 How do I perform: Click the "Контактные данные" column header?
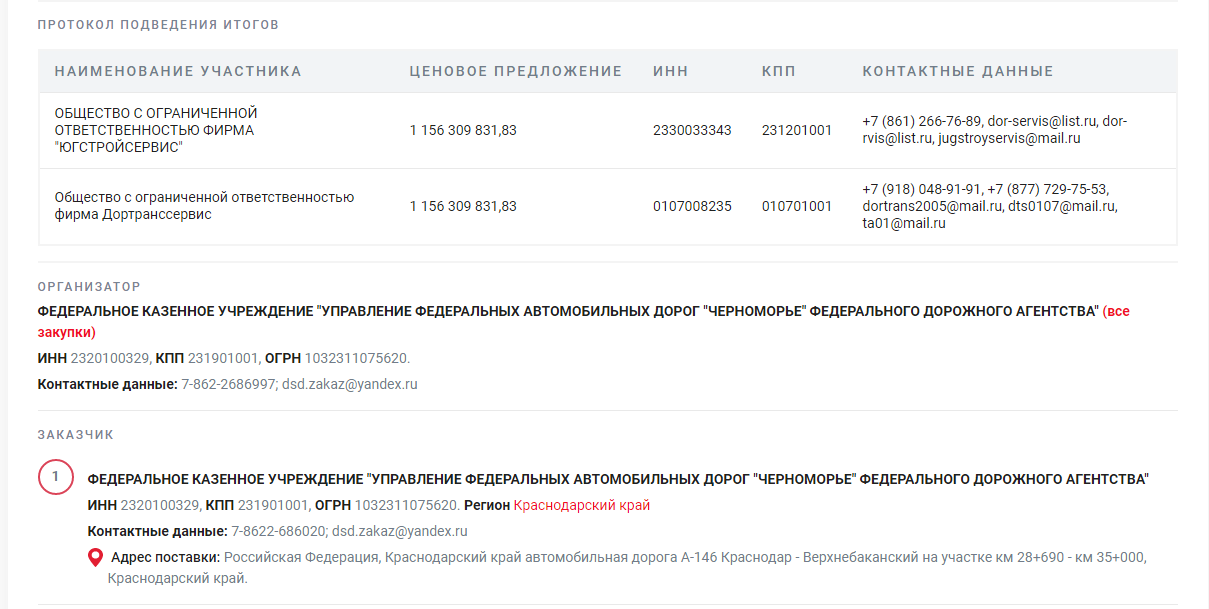pyautogui.click(x=957, y=71)
